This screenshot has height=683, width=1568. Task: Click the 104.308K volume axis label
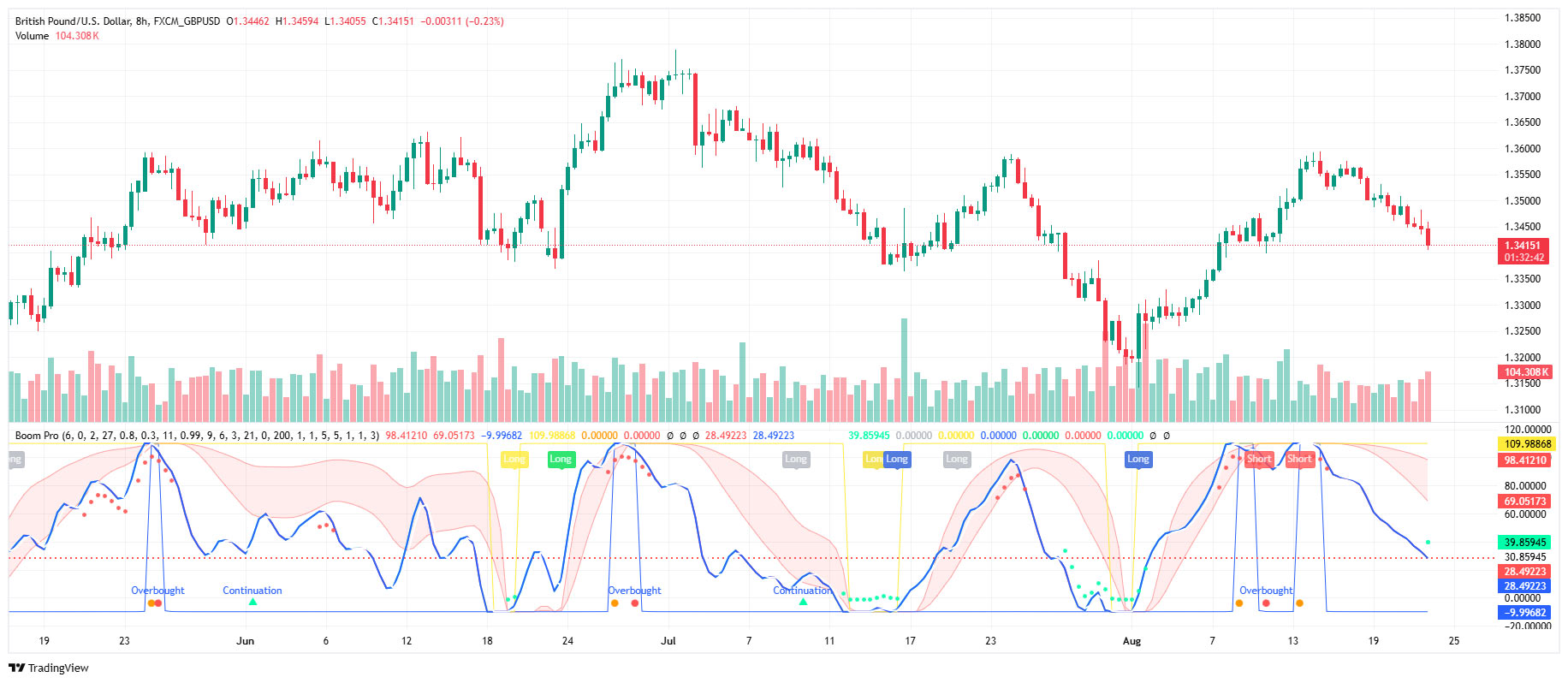pos(1527,372)
